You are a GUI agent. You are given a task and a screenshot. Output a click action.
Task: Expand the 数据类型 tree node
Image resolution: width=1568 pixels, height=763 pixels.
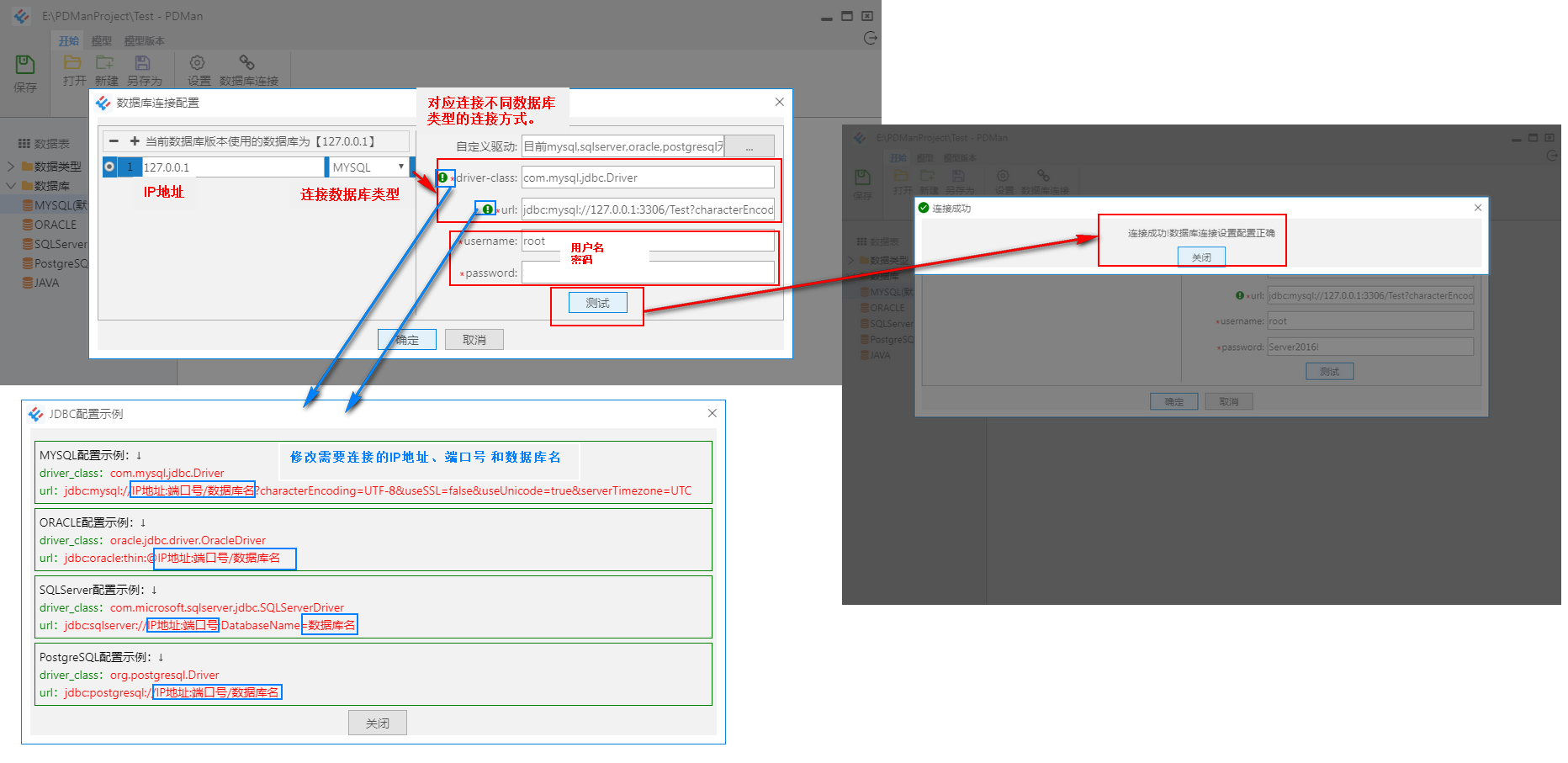10,167
